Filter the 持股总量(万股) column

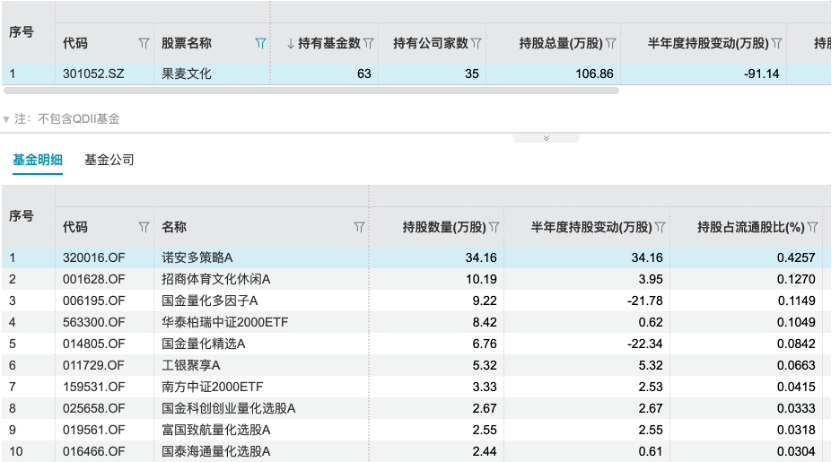coord(611,43)
